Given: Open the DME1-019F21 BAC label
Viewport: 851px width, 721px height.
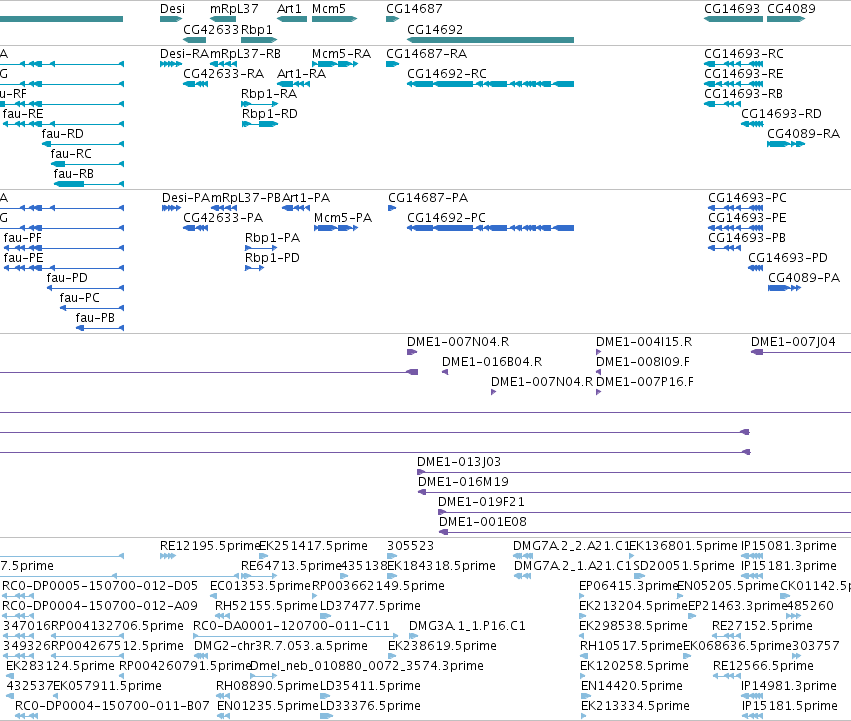Looking at the screenshot, I should pyautogui.click(x=481, y=503).
